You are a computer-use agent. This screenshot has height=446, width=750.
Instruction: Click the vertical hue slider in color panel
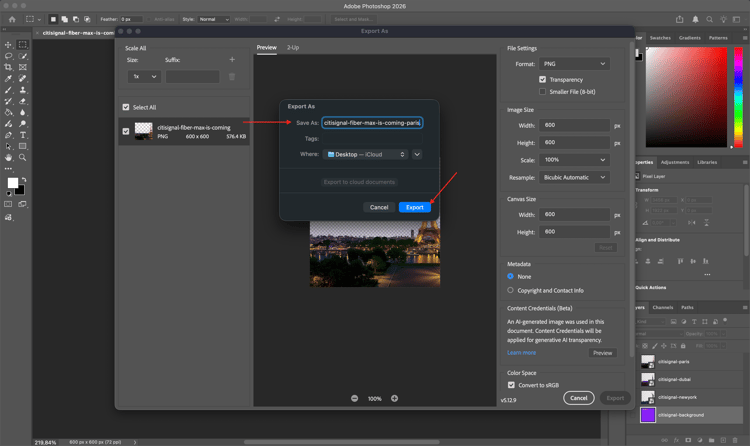[738, 95]
